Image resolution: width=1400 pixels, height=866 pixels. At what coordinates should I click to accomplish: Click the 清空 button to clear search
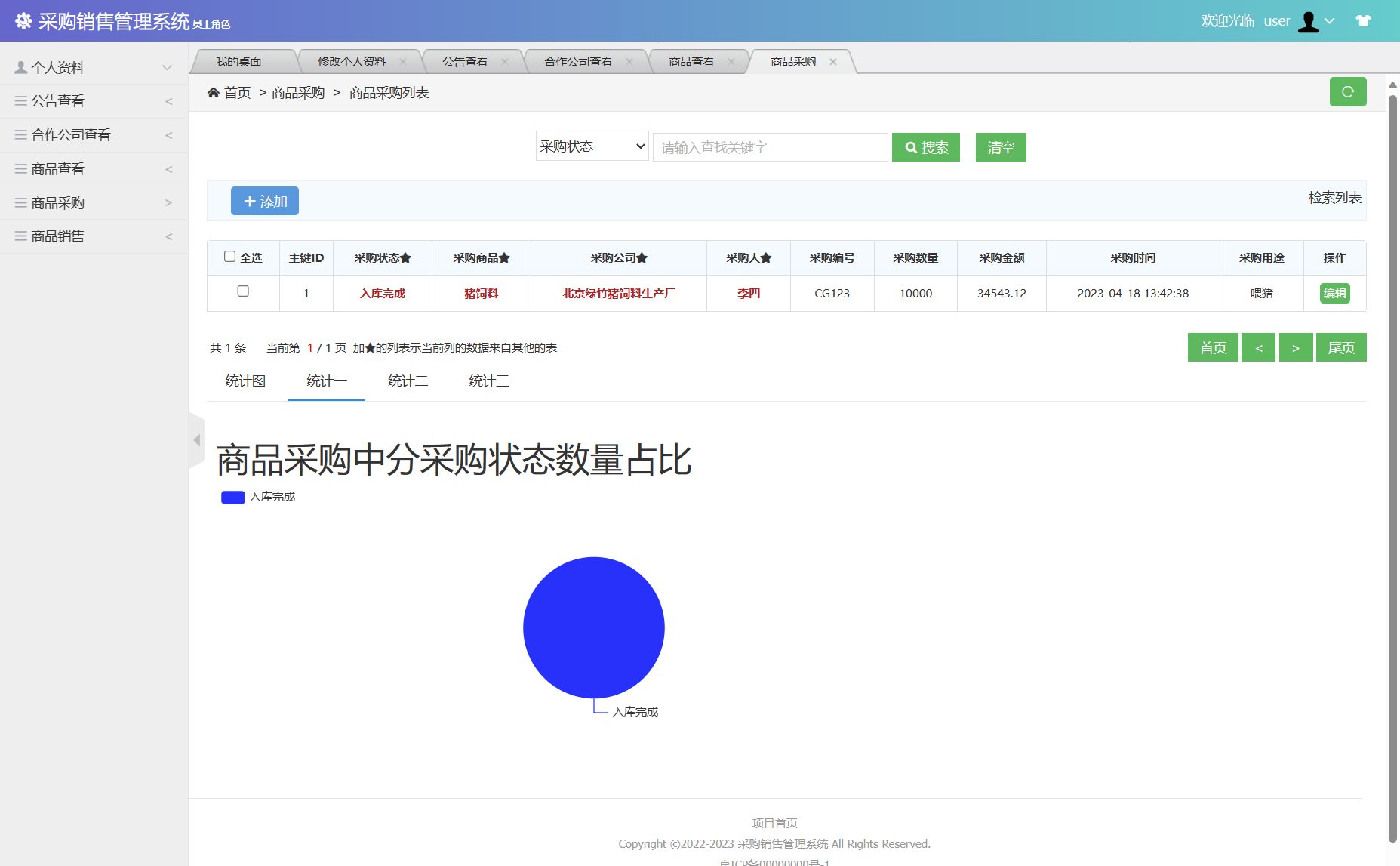coord(1000,147)
